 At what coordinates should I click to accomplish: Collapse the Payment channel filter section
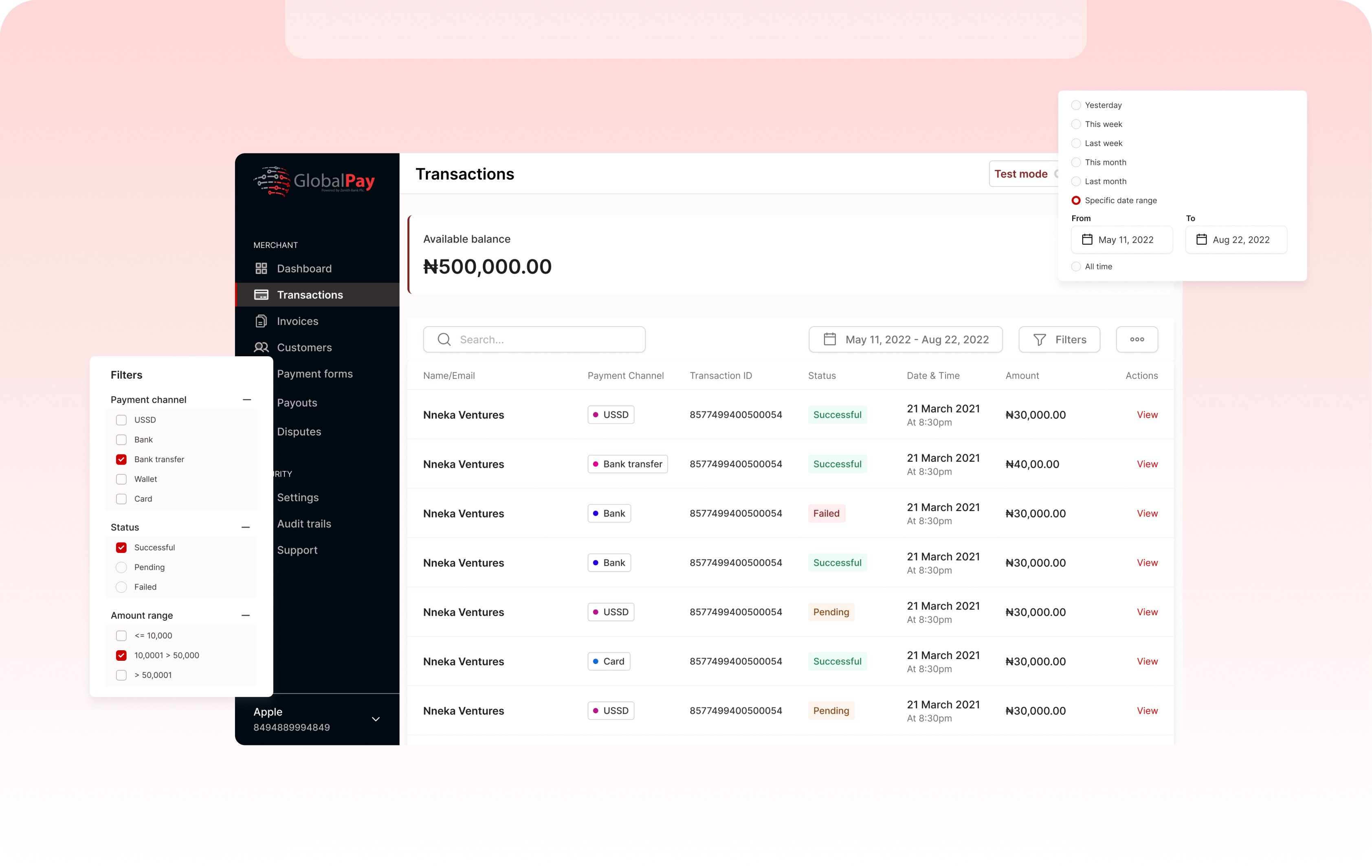(247, 400)
